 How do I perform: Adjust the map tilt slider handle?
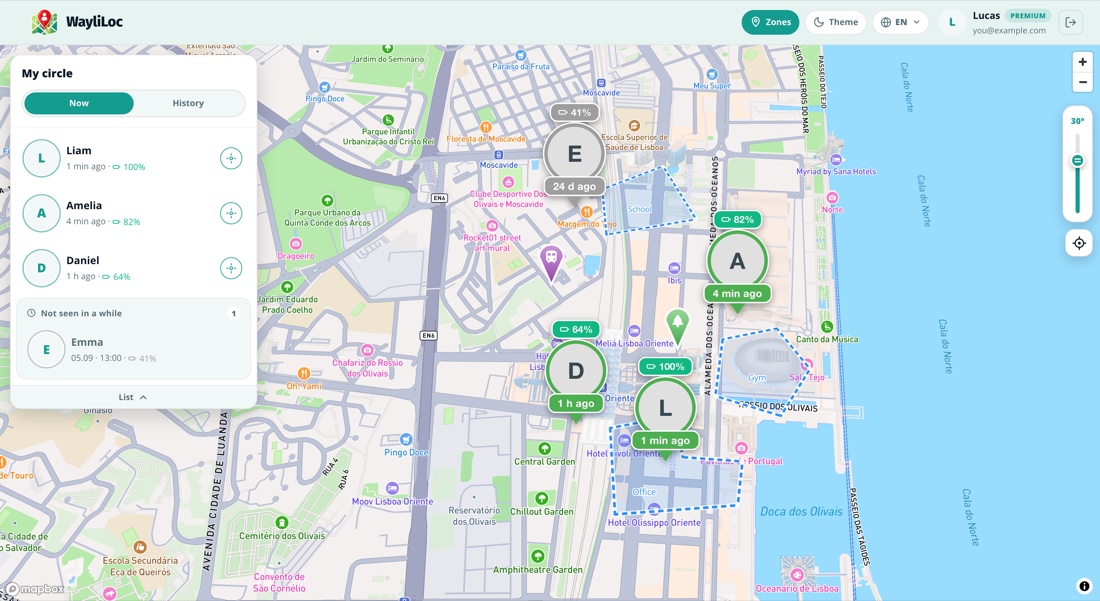click(x=1078, y=161)
